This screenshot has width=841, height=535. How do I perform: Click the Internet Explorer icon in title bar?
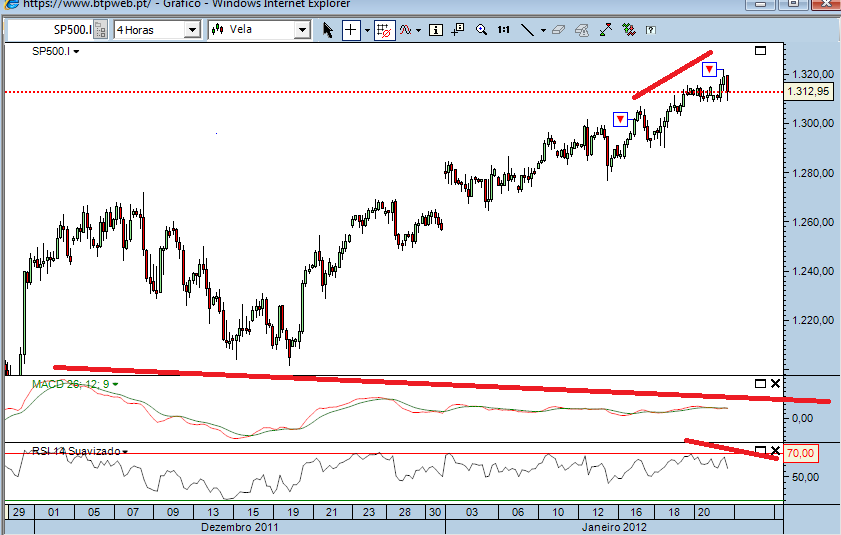(x=11, y=3)
